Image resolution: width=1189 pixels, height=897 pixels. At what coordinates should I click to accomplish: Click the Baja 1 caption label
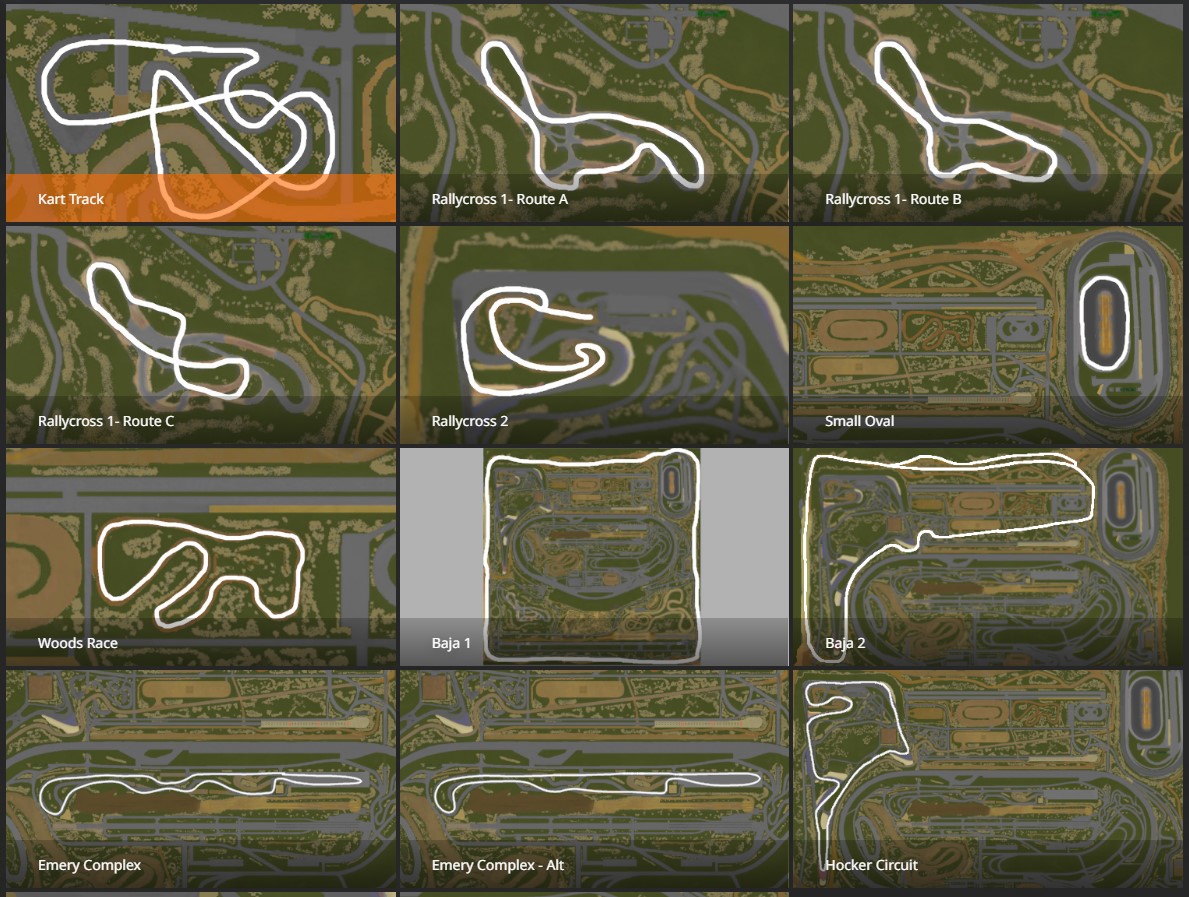point(450,643)
